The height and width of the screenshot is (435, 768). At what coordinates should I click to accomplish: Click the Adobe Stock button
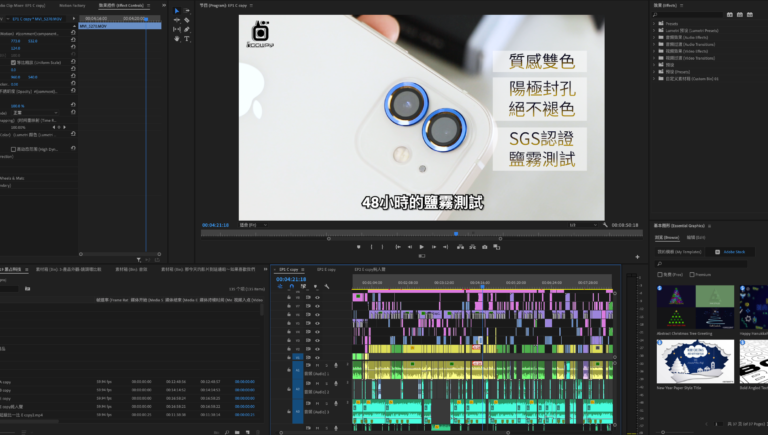coord(734,252)
